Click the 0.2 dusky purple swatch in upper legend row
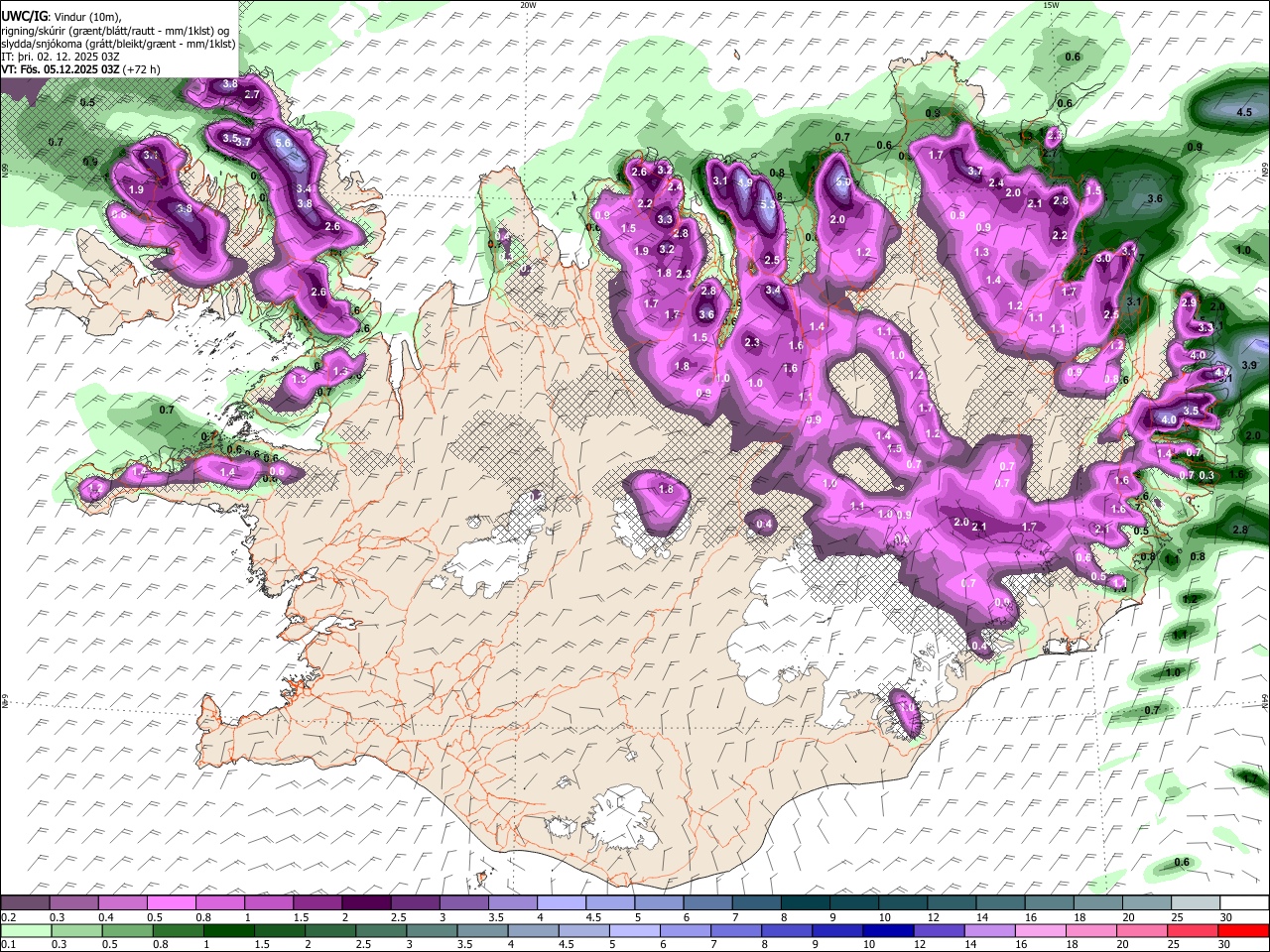The width and height of the screenshot is (1270, 952). (25, 903)
